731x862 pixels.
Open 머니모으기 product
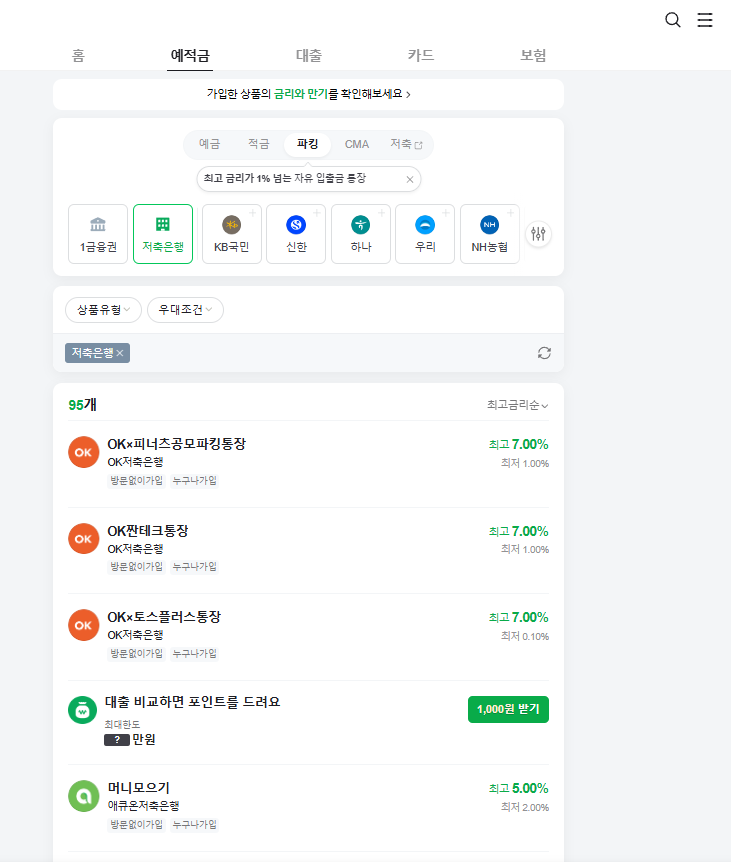(308, 808)
